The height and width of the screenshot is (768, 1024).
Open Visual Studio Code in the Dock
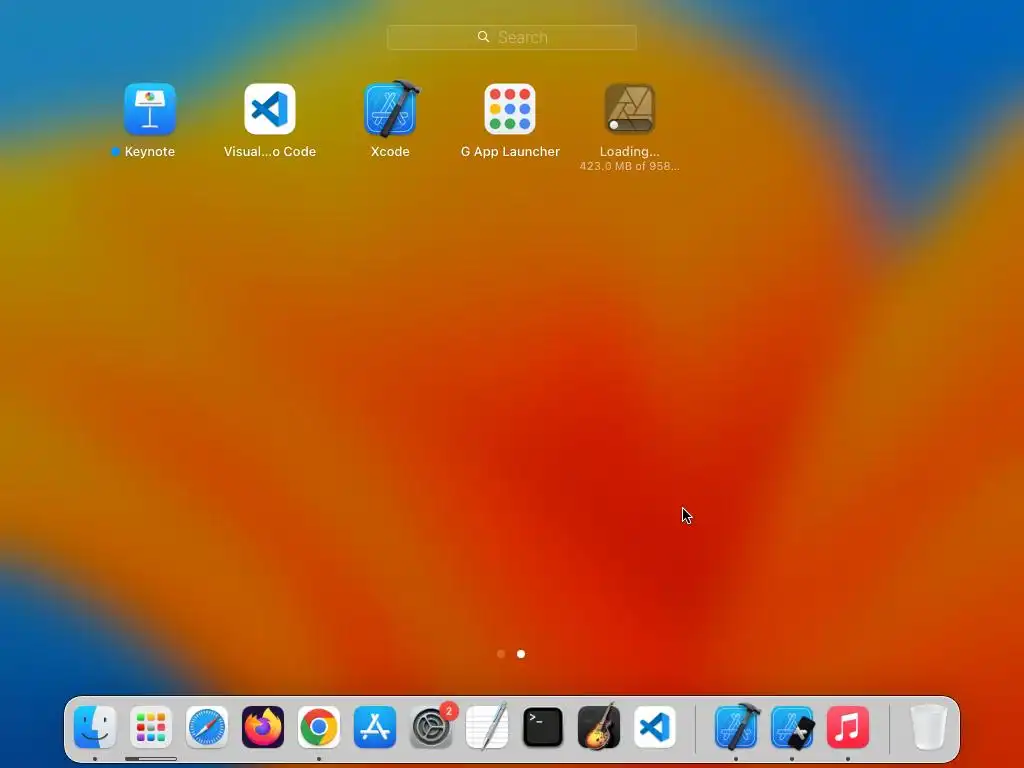(655, 727)
